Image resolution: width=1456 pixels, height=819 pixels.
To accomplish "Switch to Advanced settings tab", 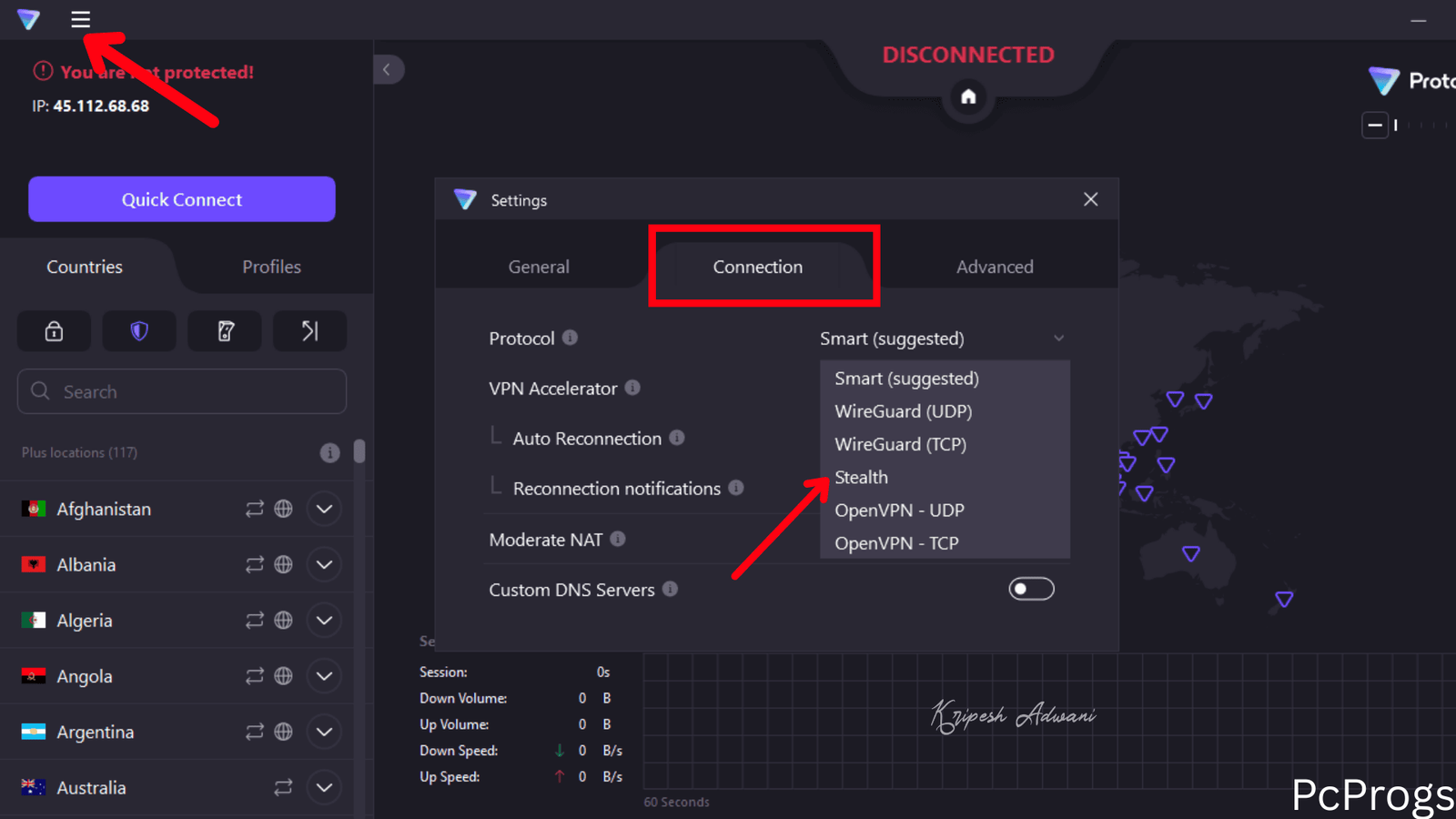I will [995, 267].
